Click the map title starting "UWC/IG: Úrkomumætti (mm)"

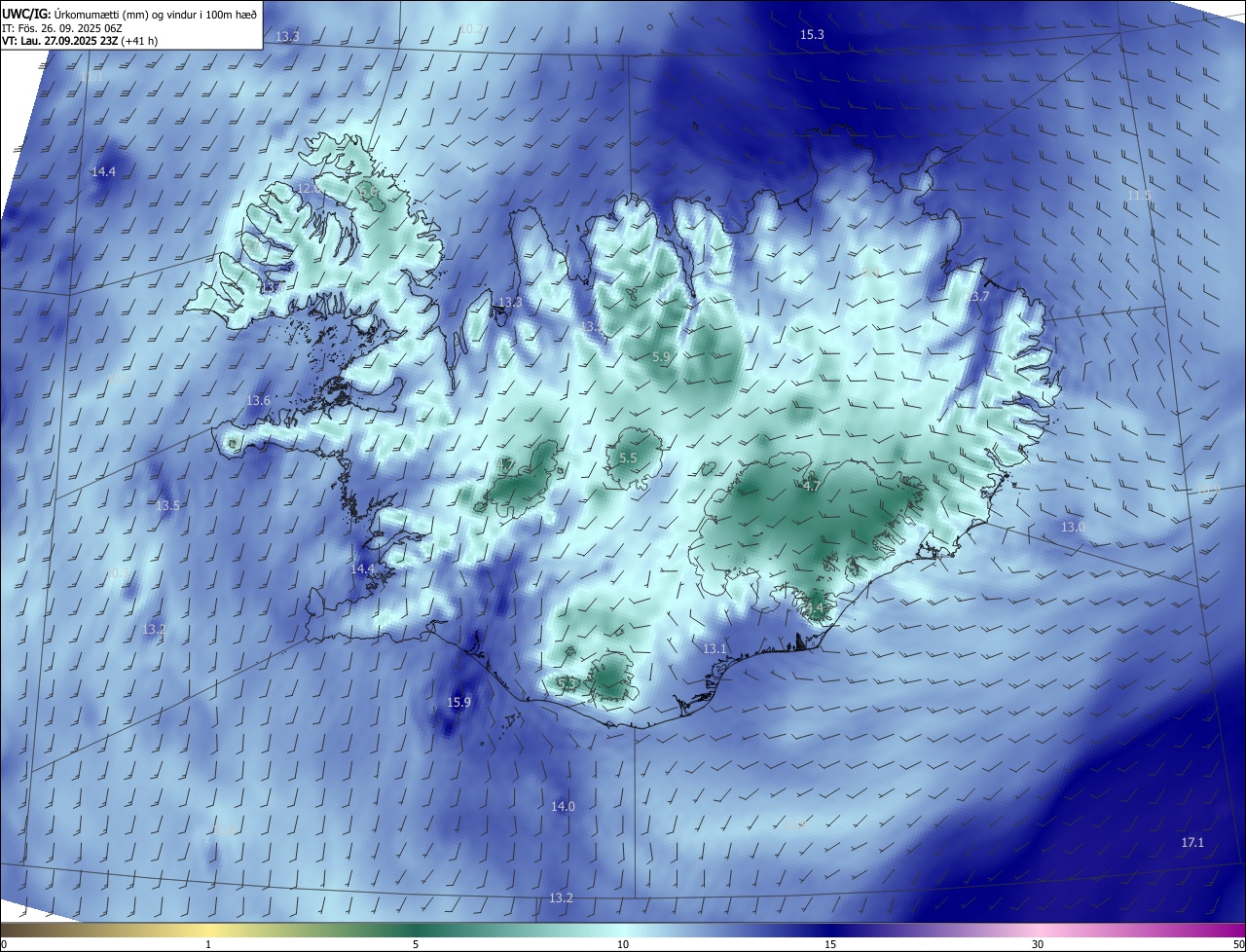129,14
